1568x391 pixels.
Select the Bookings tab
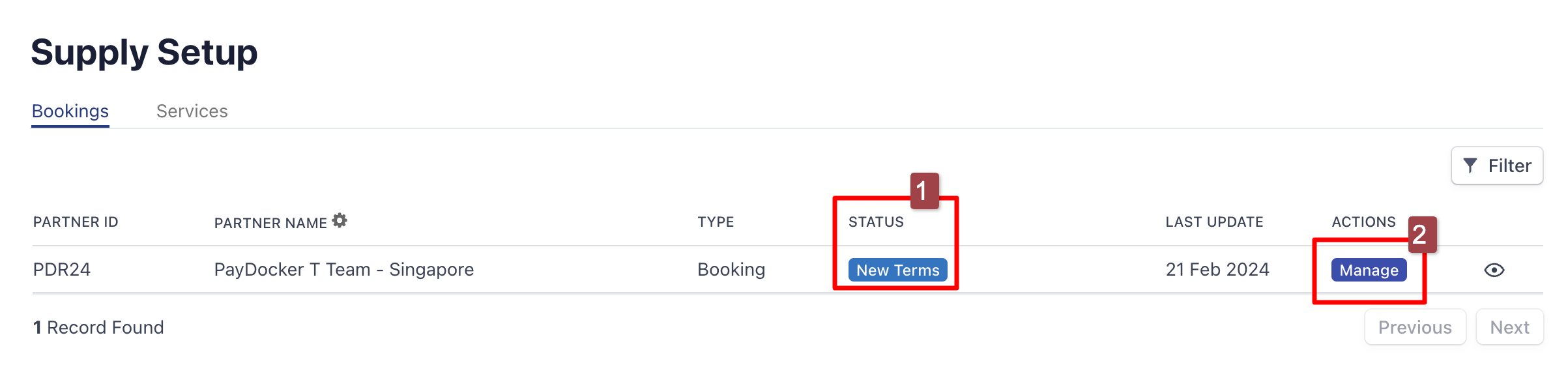pos(70,111)
